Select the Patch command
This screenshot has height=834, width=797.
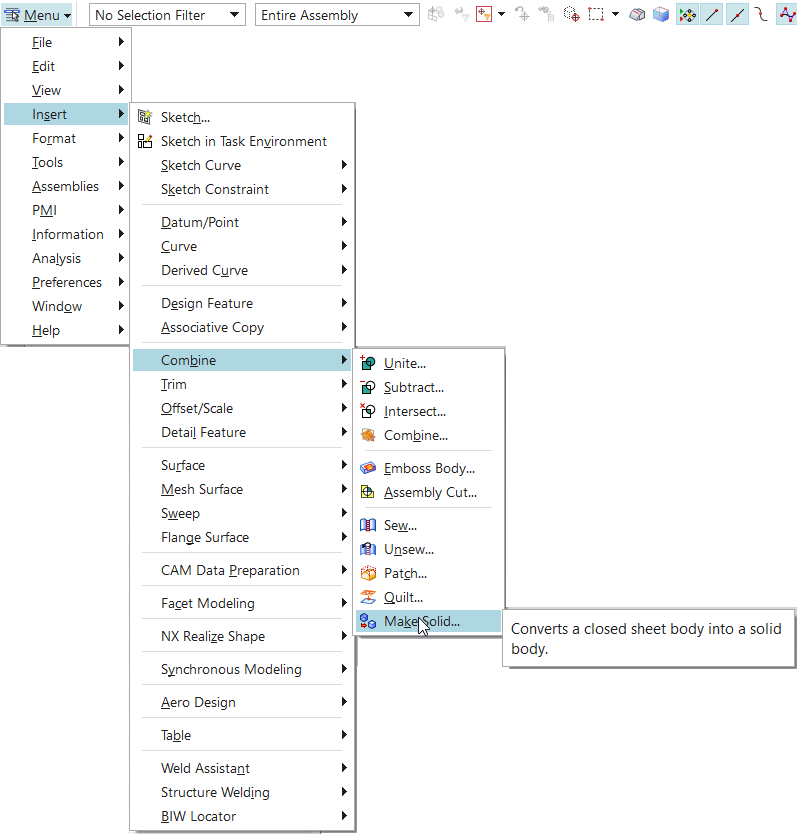point(405,574)
